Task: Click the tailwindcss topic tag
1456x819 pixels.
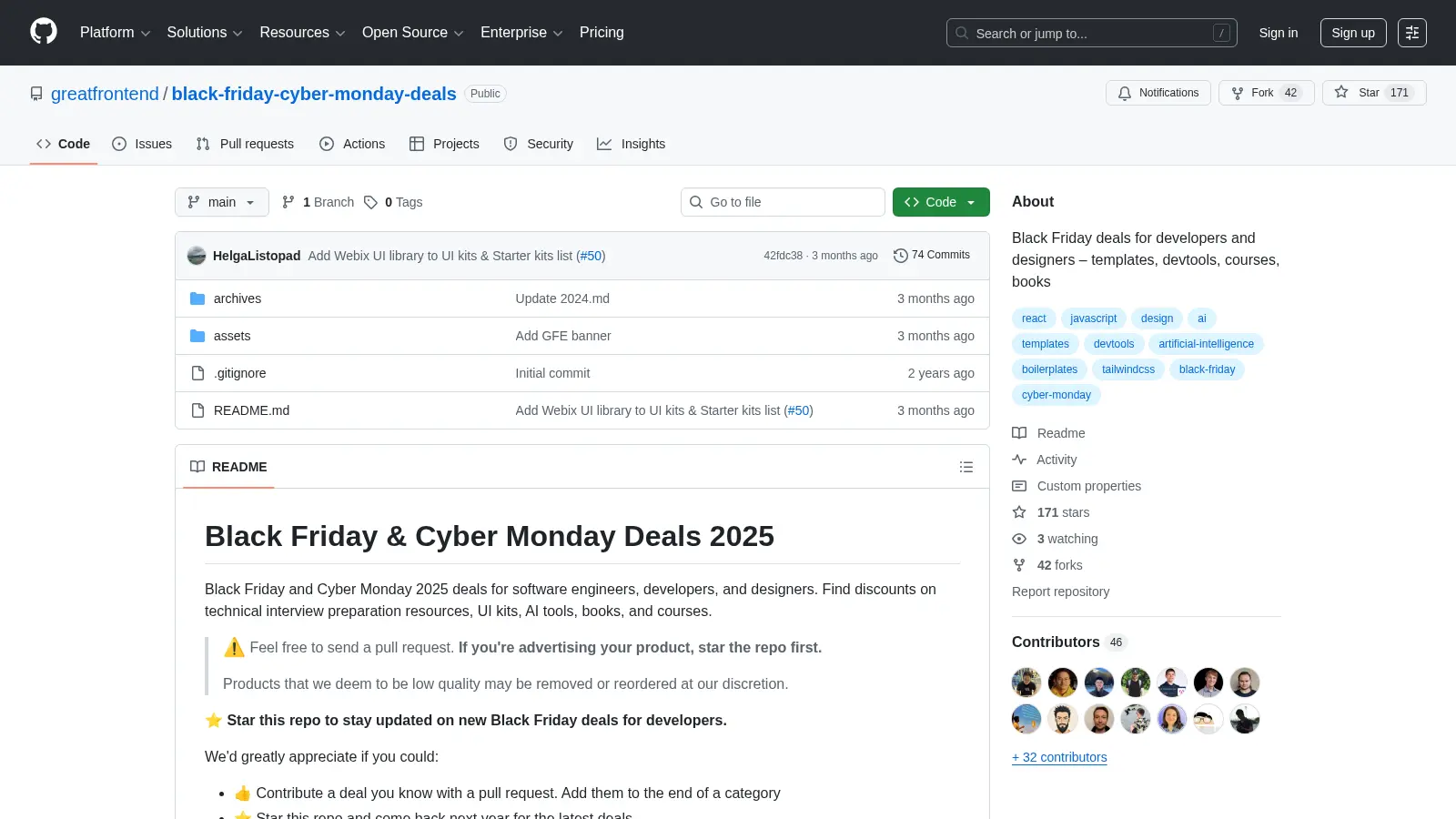Action: (x=1128, y=369)
